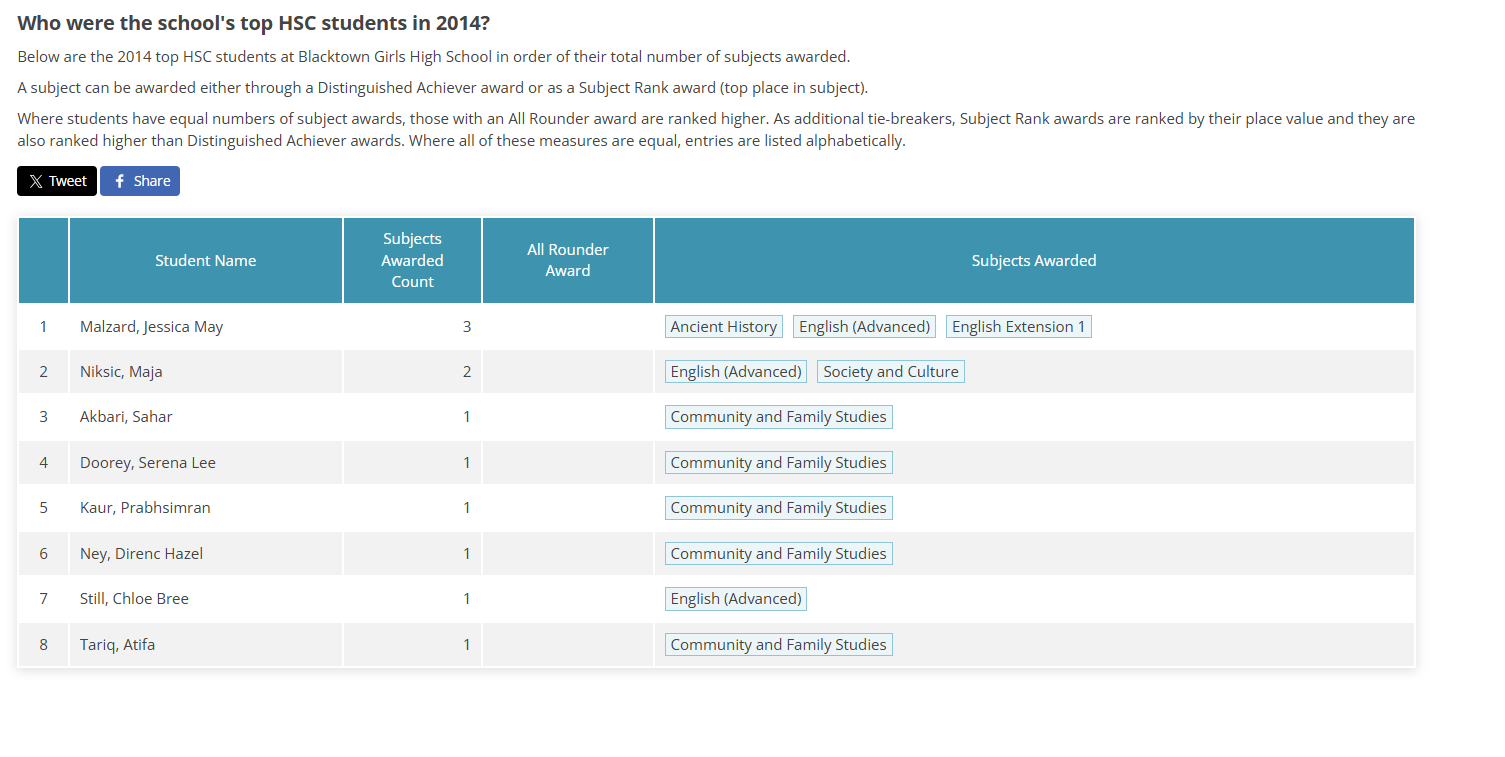The image size is (1505, 757).
Task: Open English (Advanced) tag in Malzard row
Action: click(x=865, y=327)
